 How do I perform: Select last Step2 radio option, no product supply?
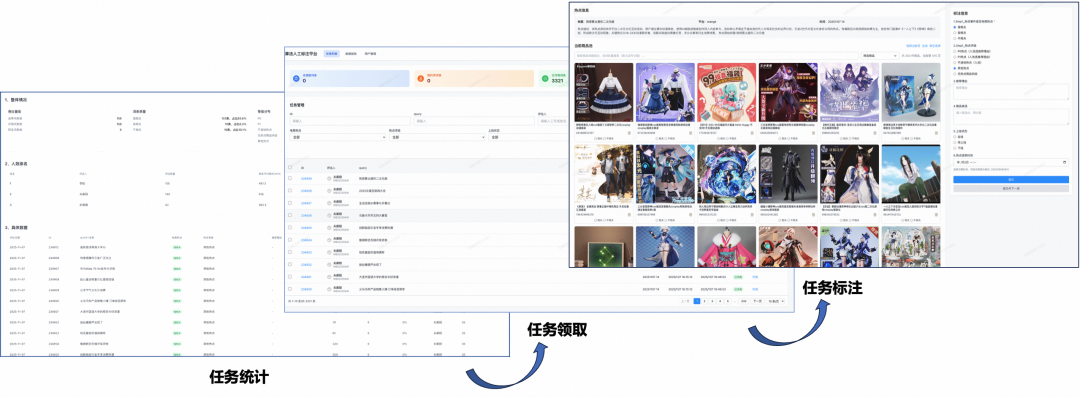(955, 73)
